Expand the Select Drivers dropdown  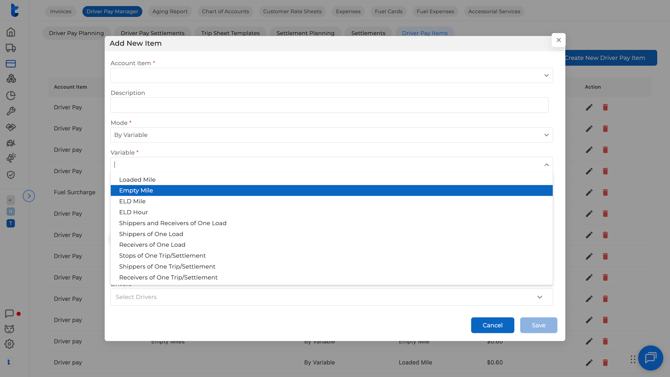click(x=331, y=297)
